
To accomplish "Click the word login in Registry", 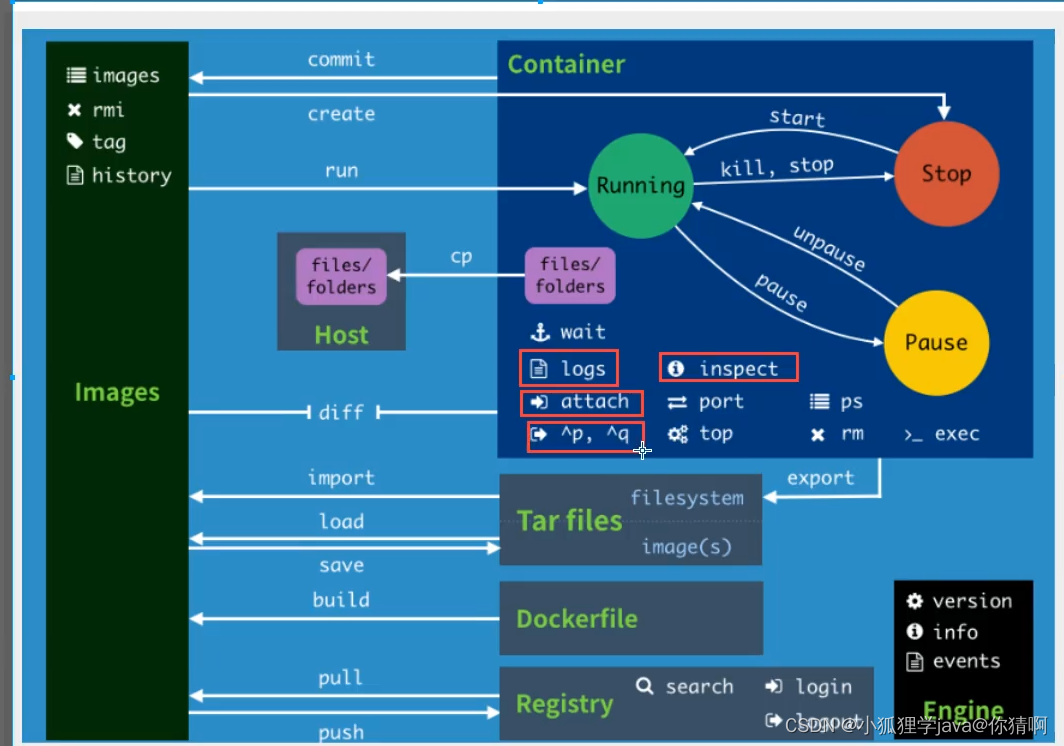I will (823, 688).
